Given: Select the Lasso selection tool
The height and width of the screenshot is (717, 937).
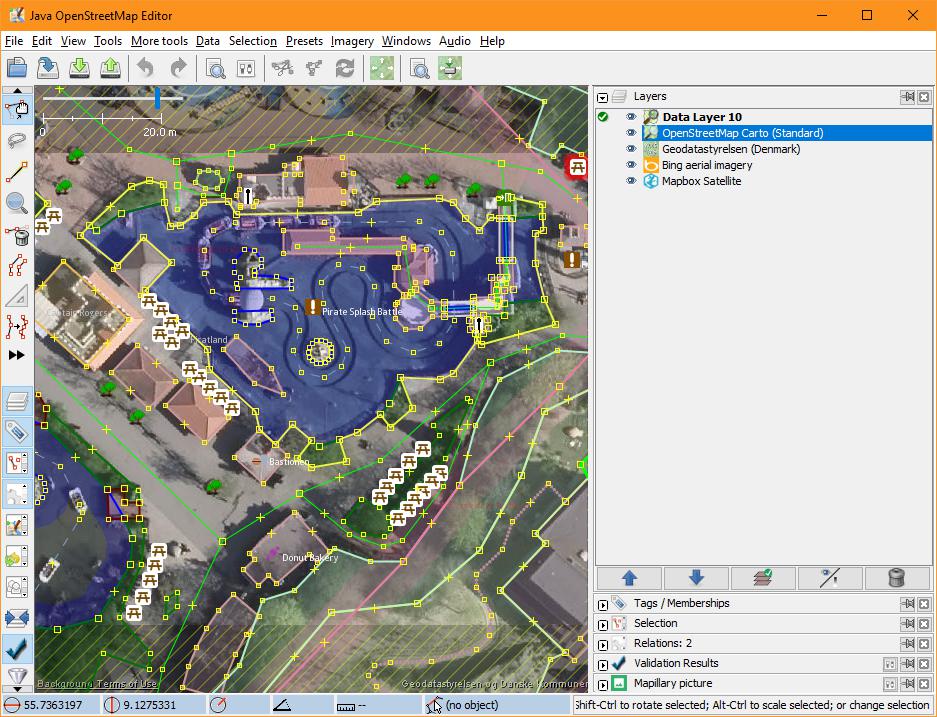Looking at the screenshot, I should pyautogui.click(x=17, y=140).
